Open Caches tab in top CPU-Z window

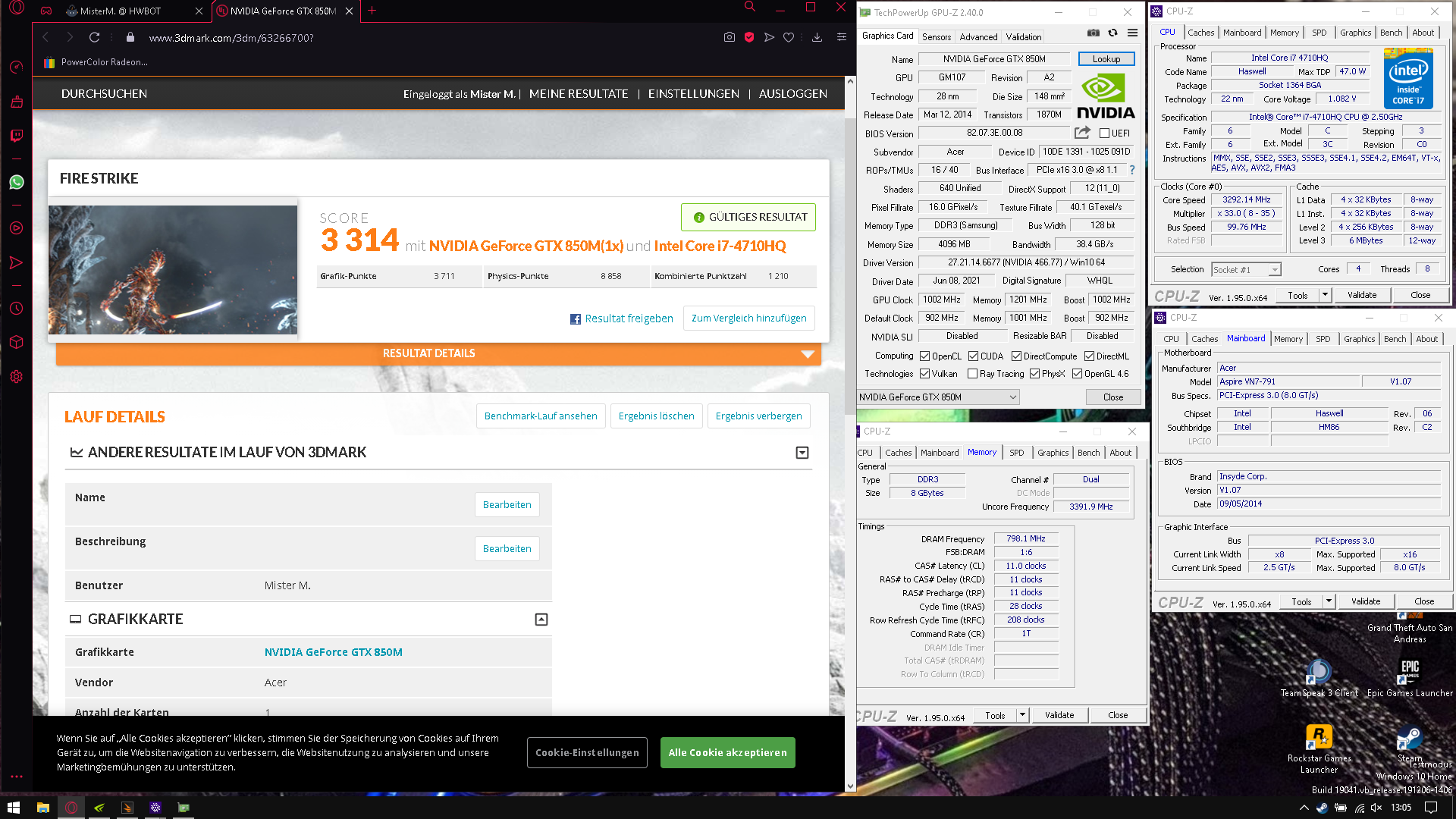(x=1200, y=33)
